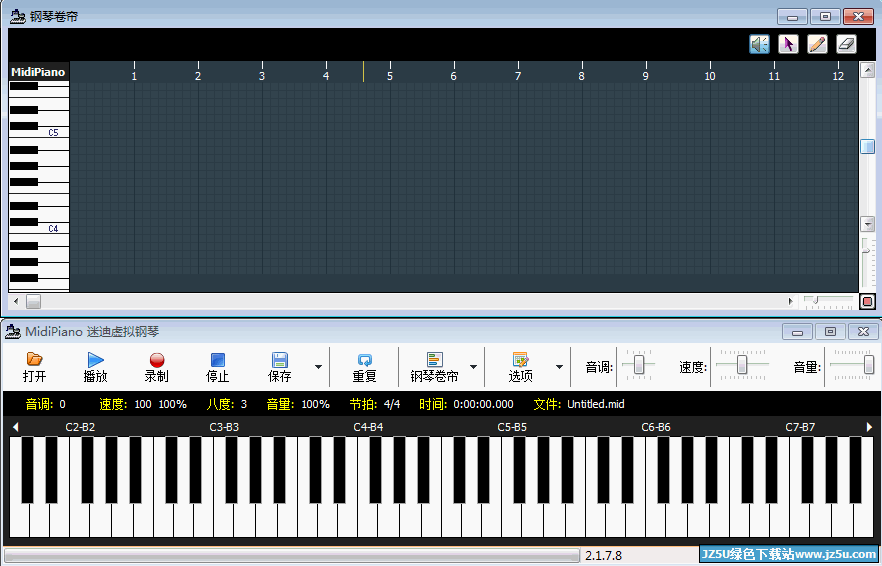882x566 pixels.
Task: Click the 音调 (pitch) slider handle
Action: coord(639,366)
